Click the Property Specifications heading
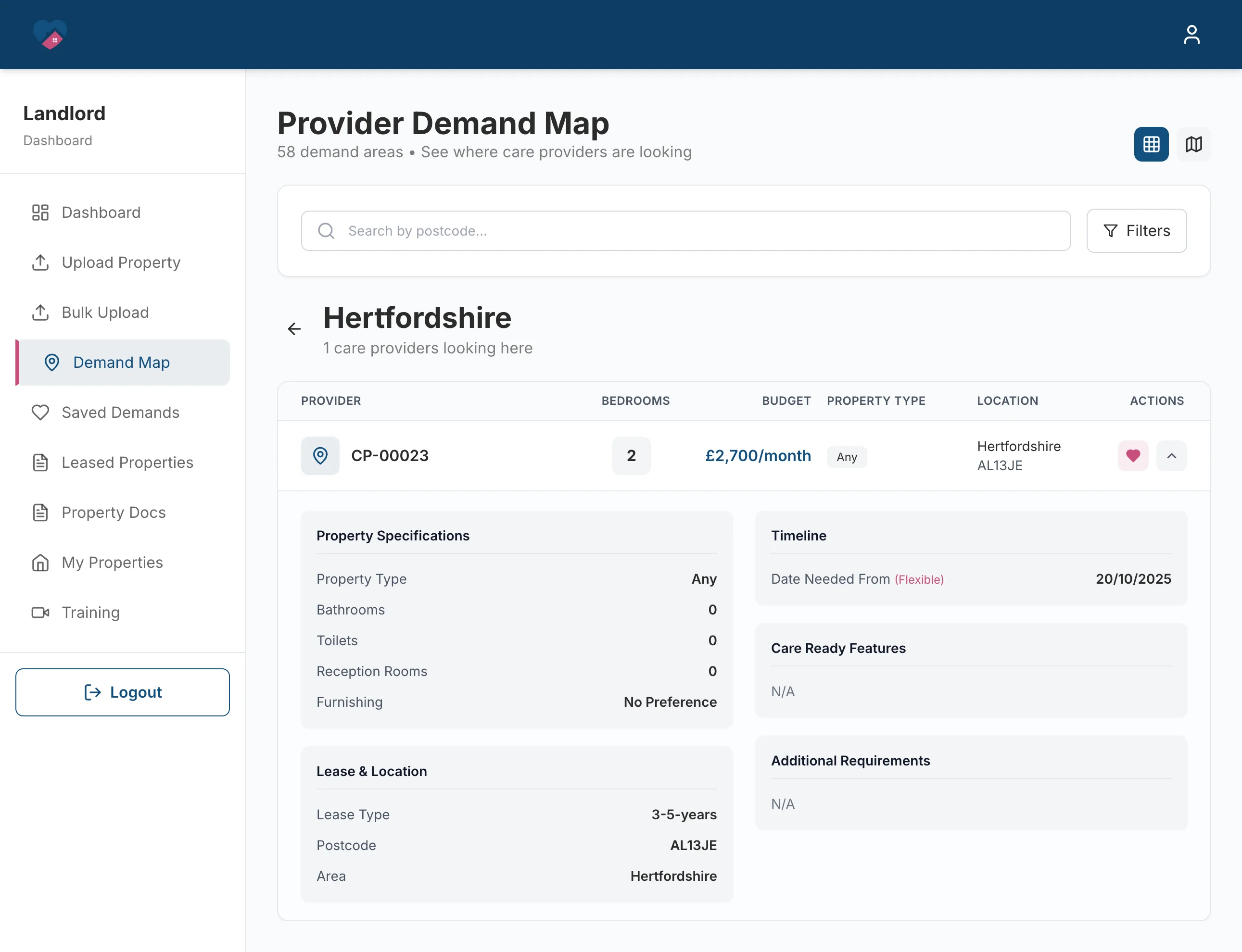Screen dimensions: 1242x952 (393, 536)
